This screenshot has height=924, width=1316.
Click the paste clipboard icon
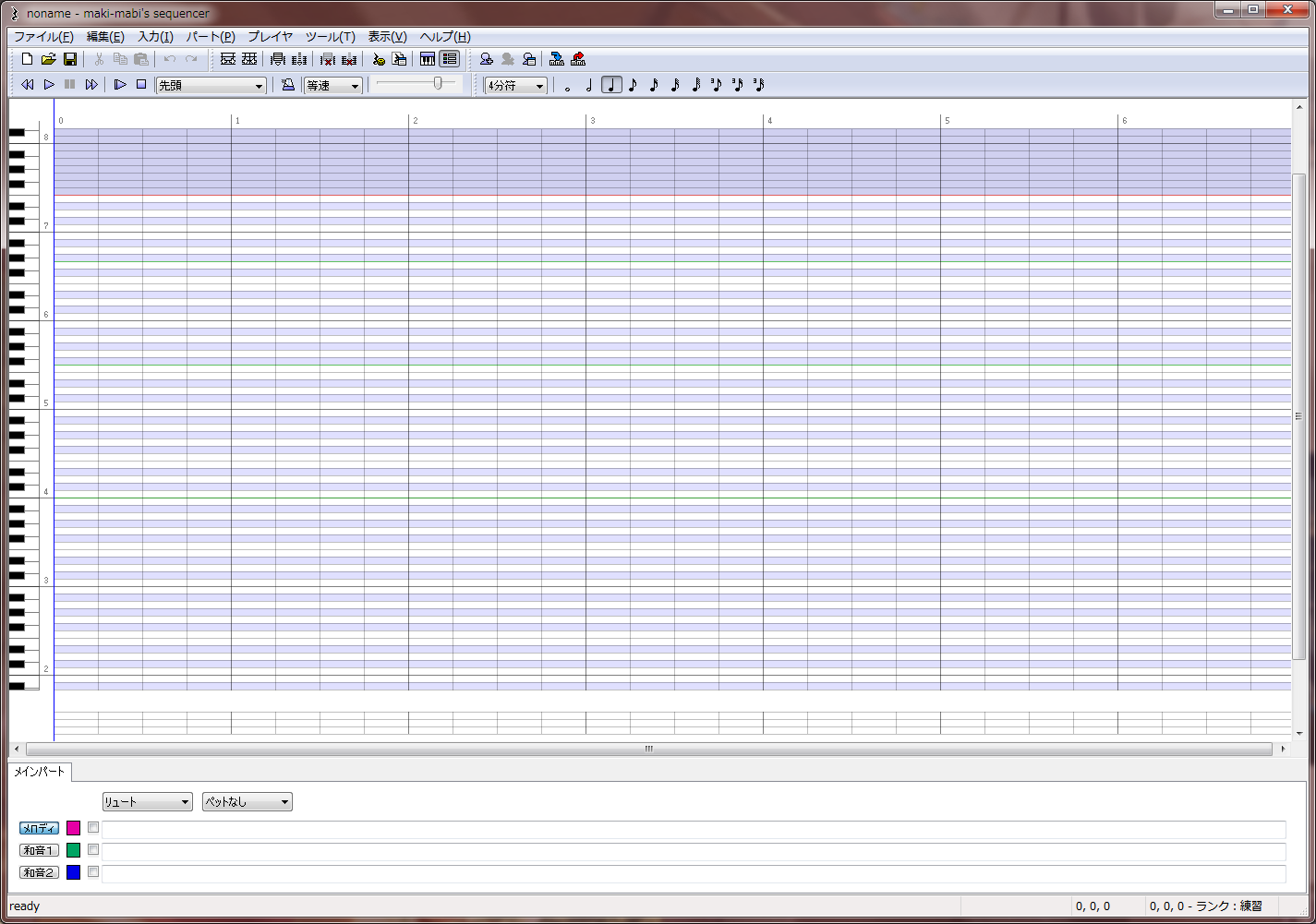[x=141, y=59]
